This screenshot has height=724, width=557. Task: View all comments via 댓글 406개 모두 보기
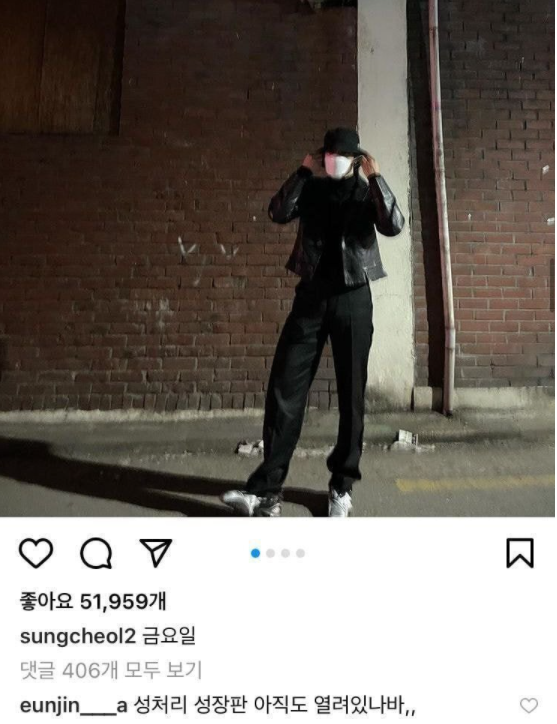111,670
